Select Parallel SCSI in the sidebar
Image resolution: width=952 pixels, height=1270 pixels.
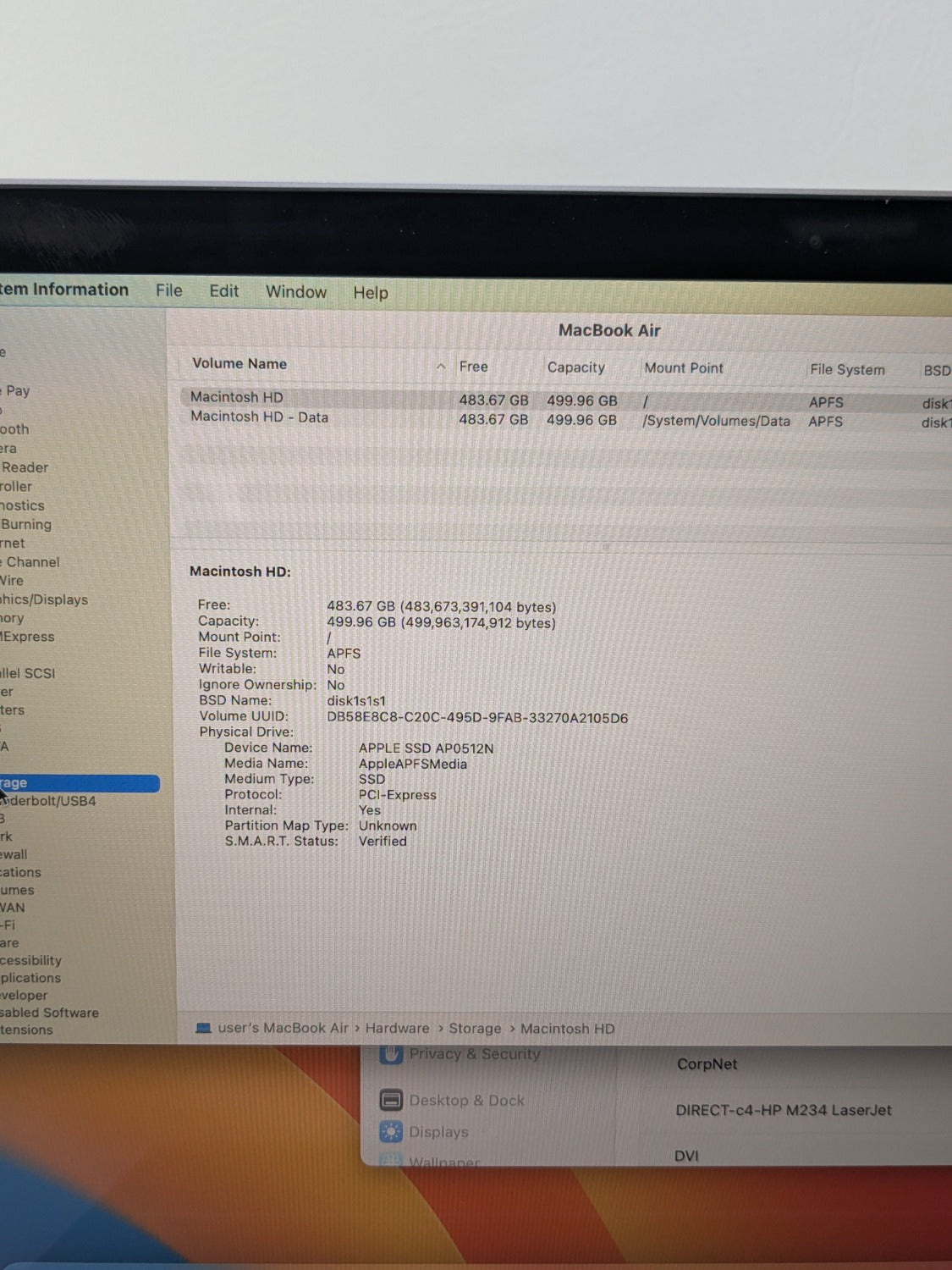(x=28, y=673)
